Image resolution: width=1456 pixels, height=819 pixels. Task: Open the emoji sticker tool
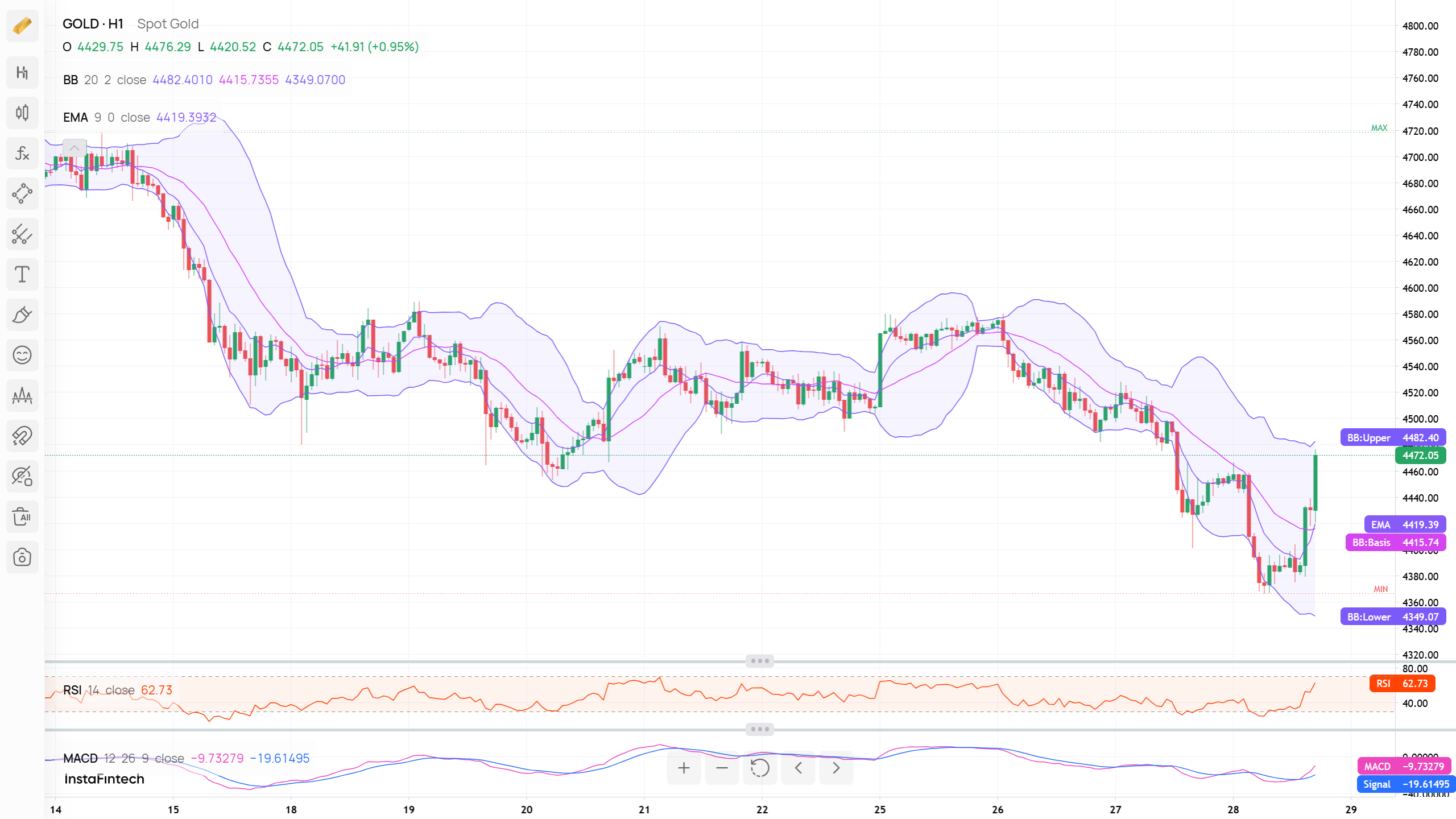tap(22, 355)
